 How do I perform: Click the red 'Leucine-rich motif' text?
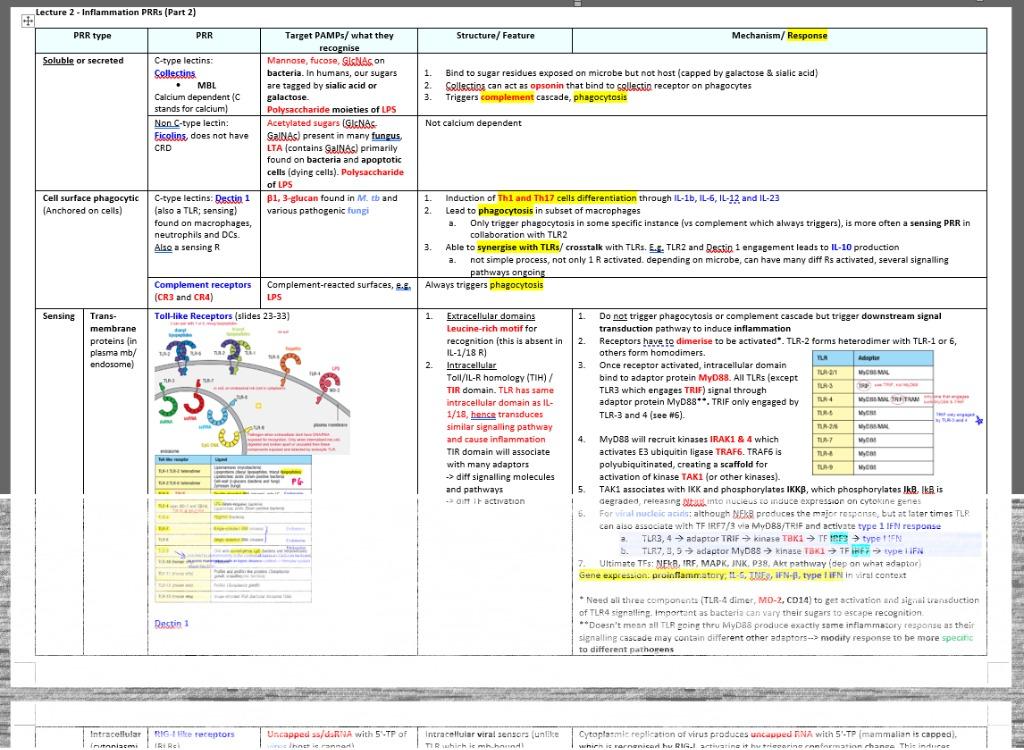[x=485, y=329]
